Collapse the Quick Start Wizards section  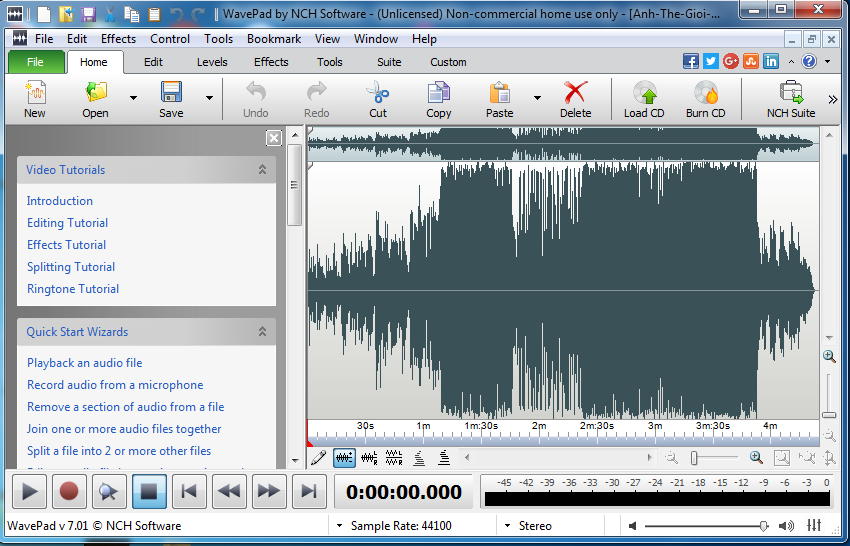pos(262,332)
